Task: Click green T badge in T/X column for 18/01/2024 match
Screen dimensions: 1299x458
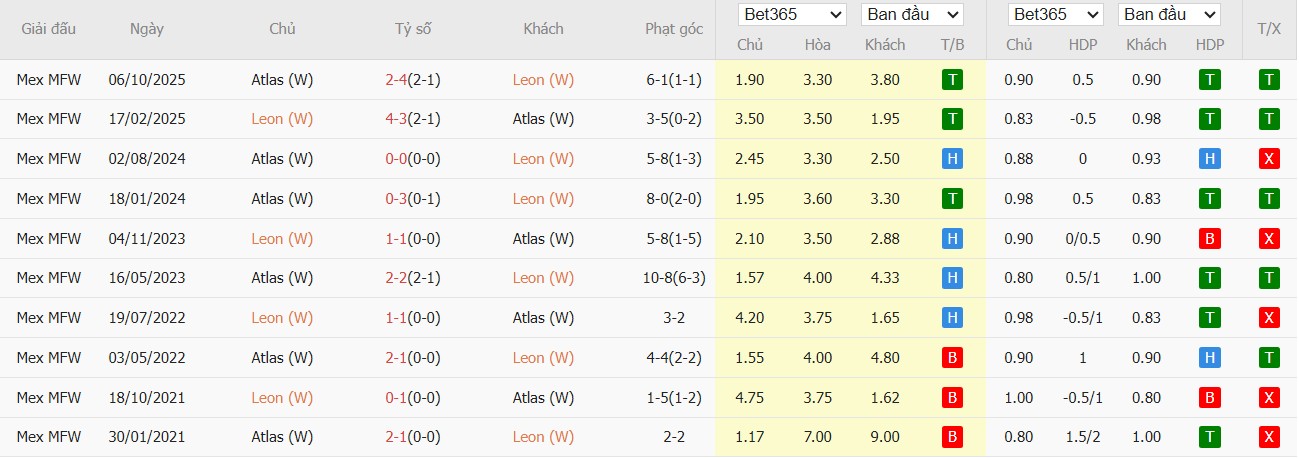Action: [1269, 199]
